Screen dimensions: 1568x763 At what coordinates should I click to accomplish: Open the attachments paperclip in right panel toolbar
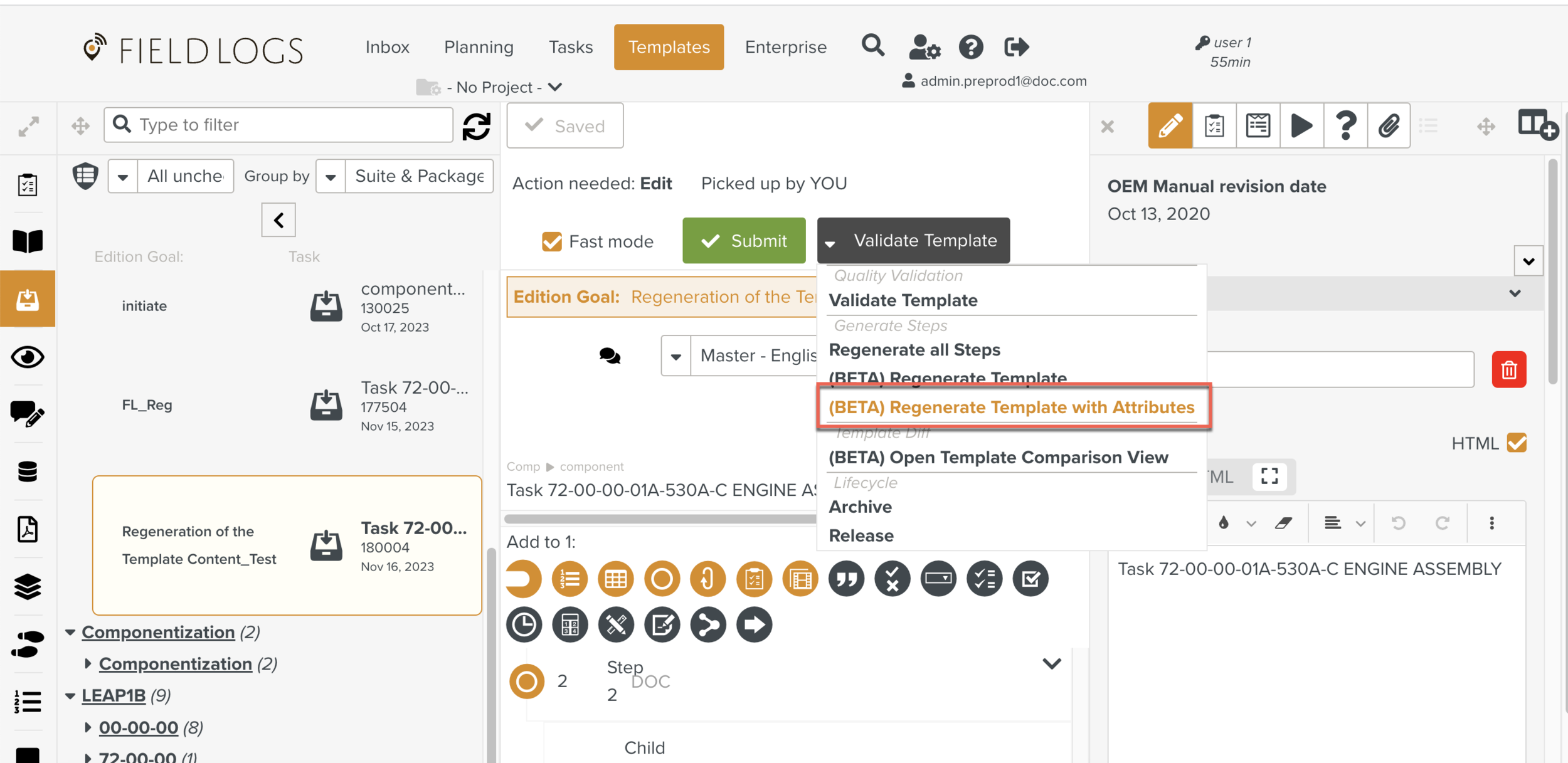point(1389,125)
